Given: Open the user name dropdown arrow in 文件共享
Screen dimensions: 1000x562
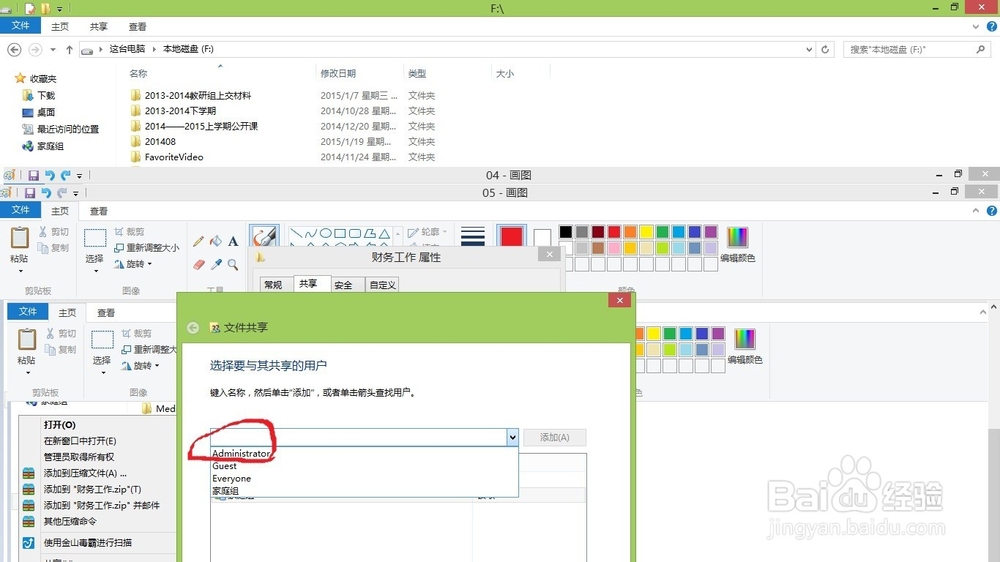Looking at the screenshot, I should pos(512,437).
